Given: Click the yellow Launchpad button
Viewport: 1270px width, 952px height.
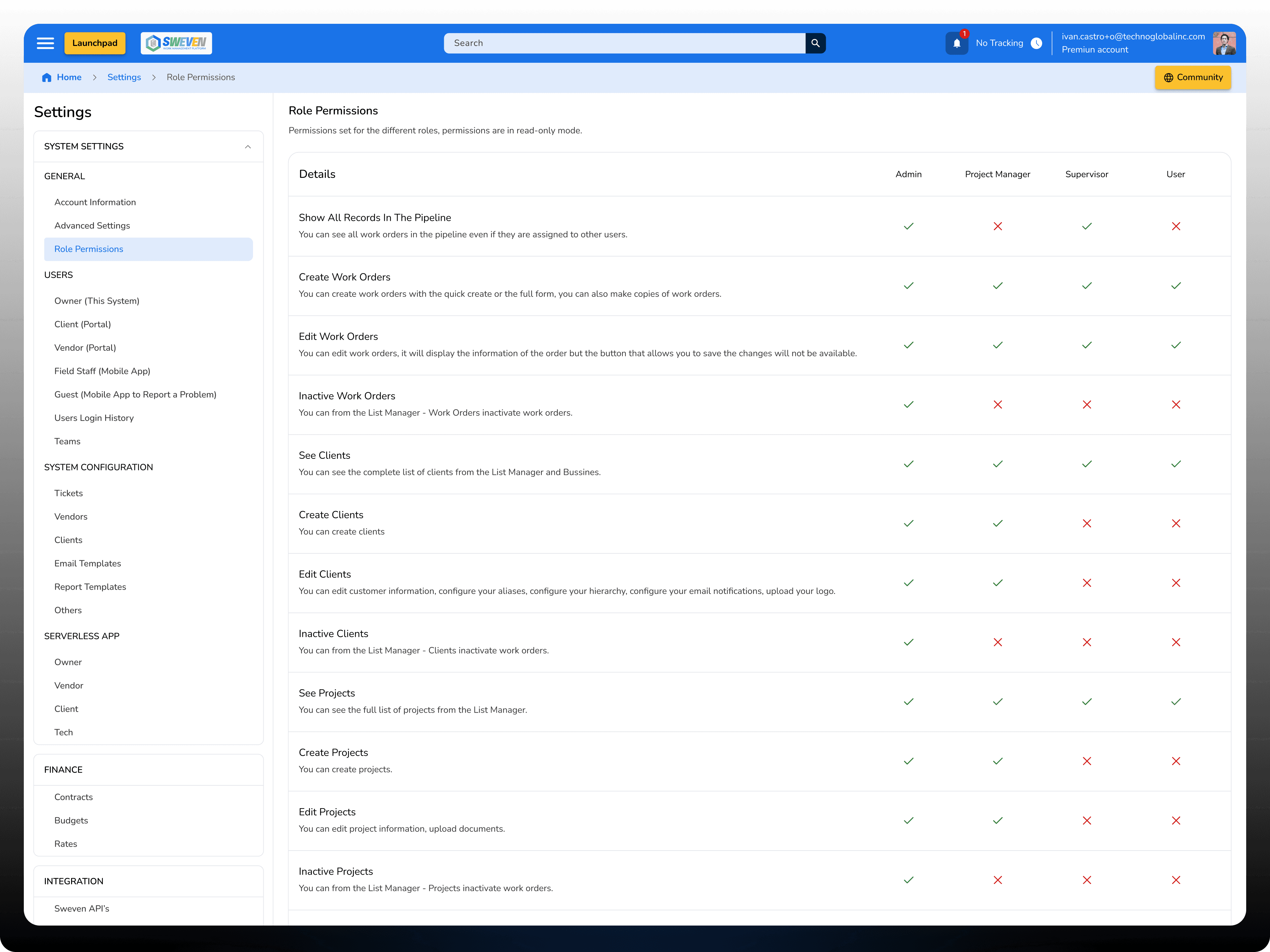Looking at the screenshot, I should click(x=95, y=43).
